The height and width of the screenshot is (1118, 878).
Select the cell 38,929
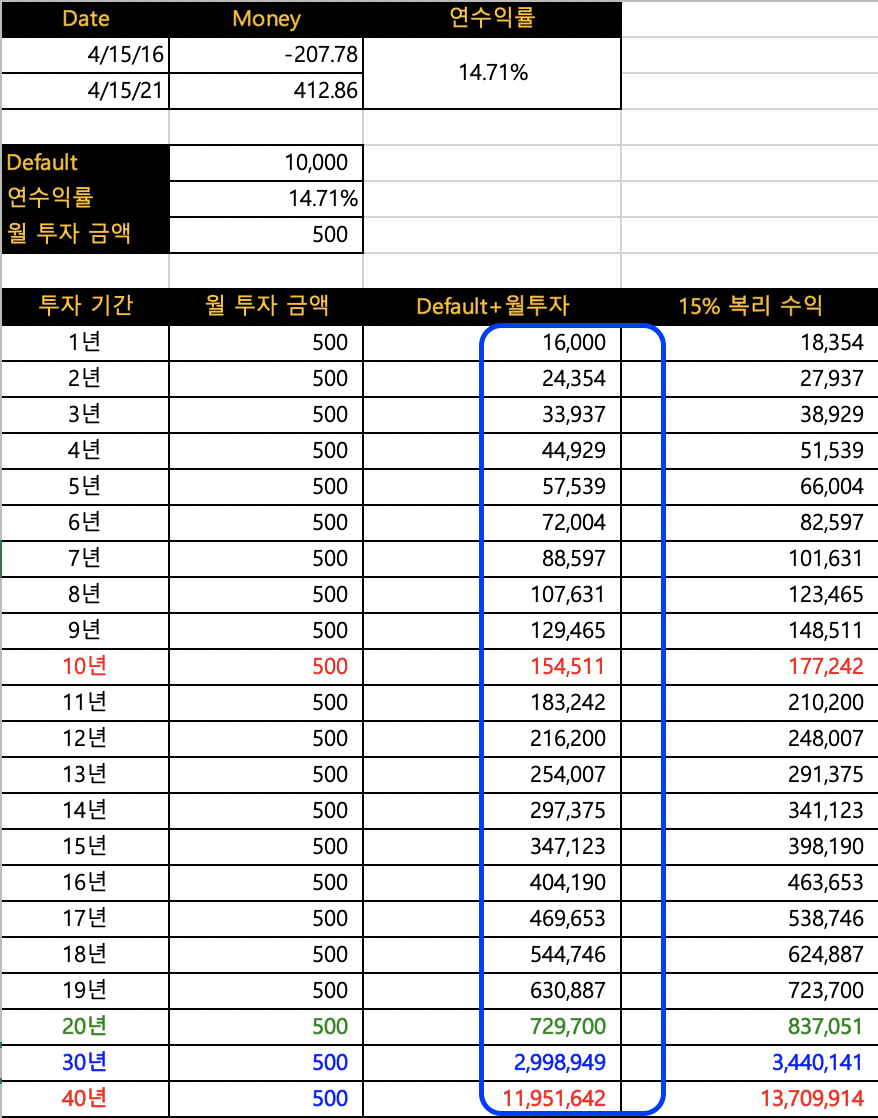750,415
